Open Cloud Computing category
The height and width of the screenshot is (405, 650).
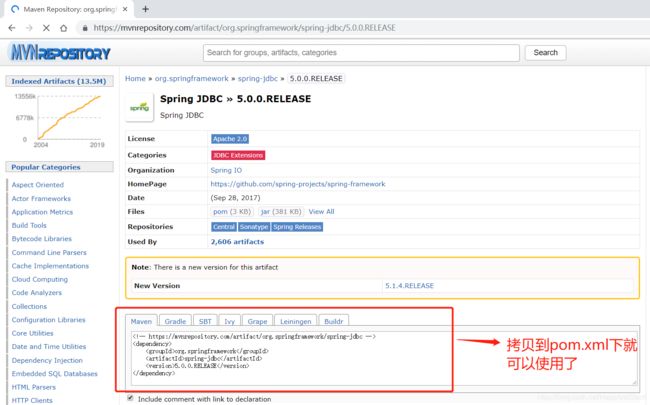[x=40, y=279]
